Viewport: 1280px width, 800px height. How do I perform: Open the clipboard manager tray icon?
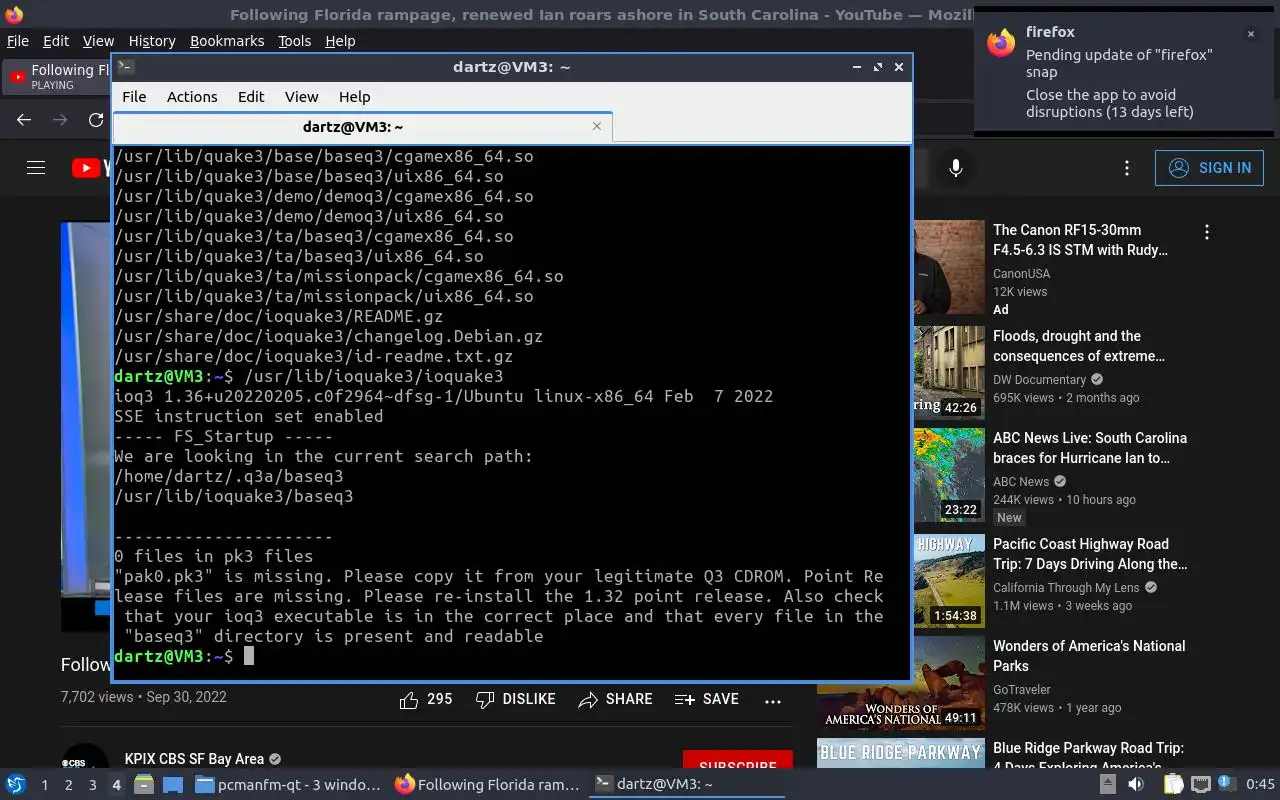tap(1172, 784)
